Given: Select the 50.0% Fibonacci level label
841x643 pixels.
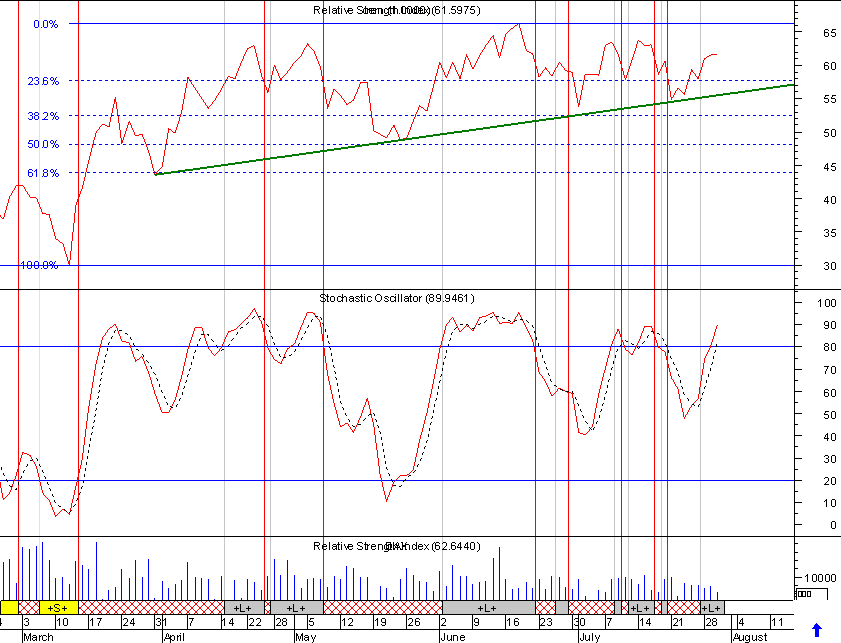Looking at the screenshot, I should tap(43, 144).
